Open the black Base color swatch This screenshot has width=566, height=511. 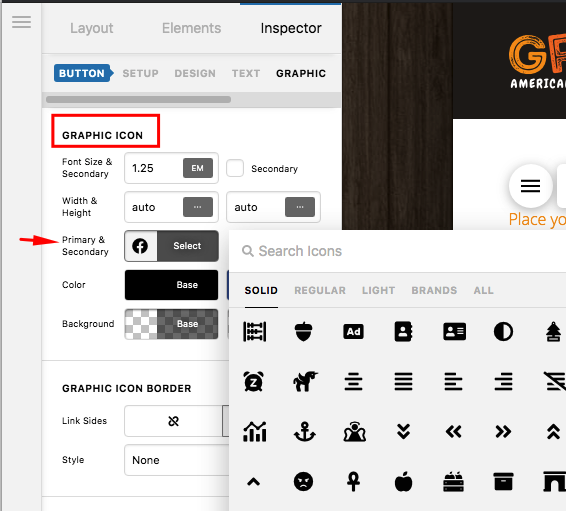pos(171,285)
